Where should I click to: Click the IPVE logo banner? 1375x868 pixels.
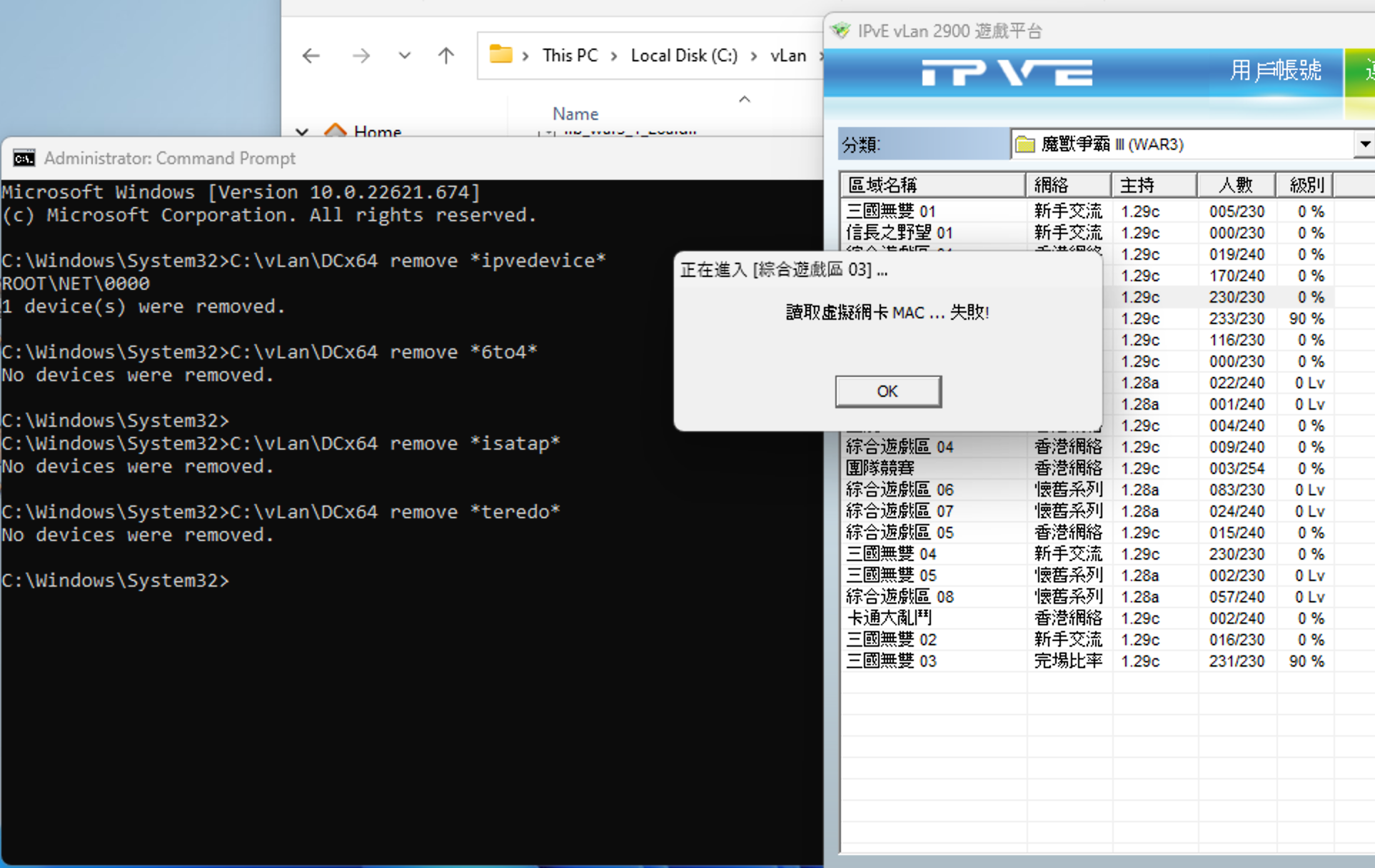point(1007,72)
